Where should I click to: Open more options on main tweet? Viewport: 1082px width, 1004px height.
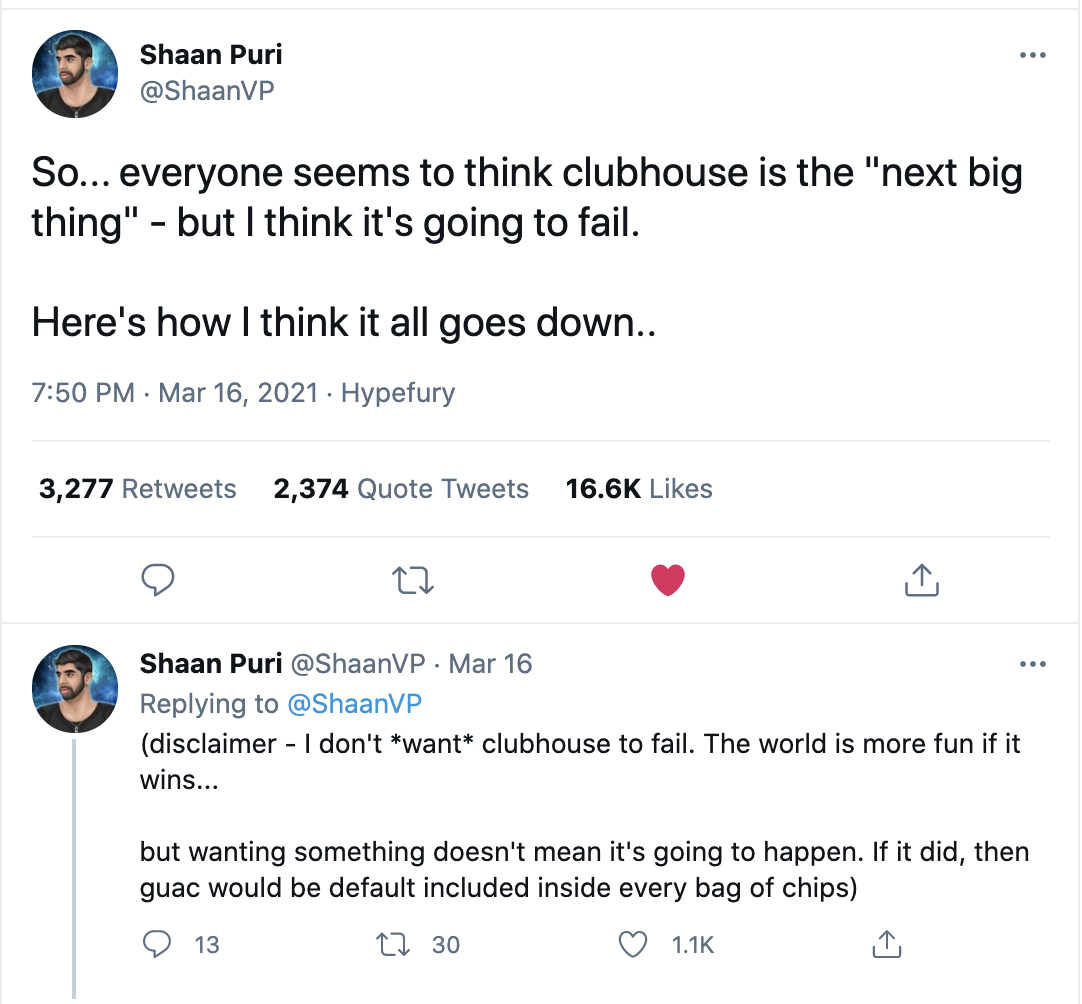pos(1031,55)
